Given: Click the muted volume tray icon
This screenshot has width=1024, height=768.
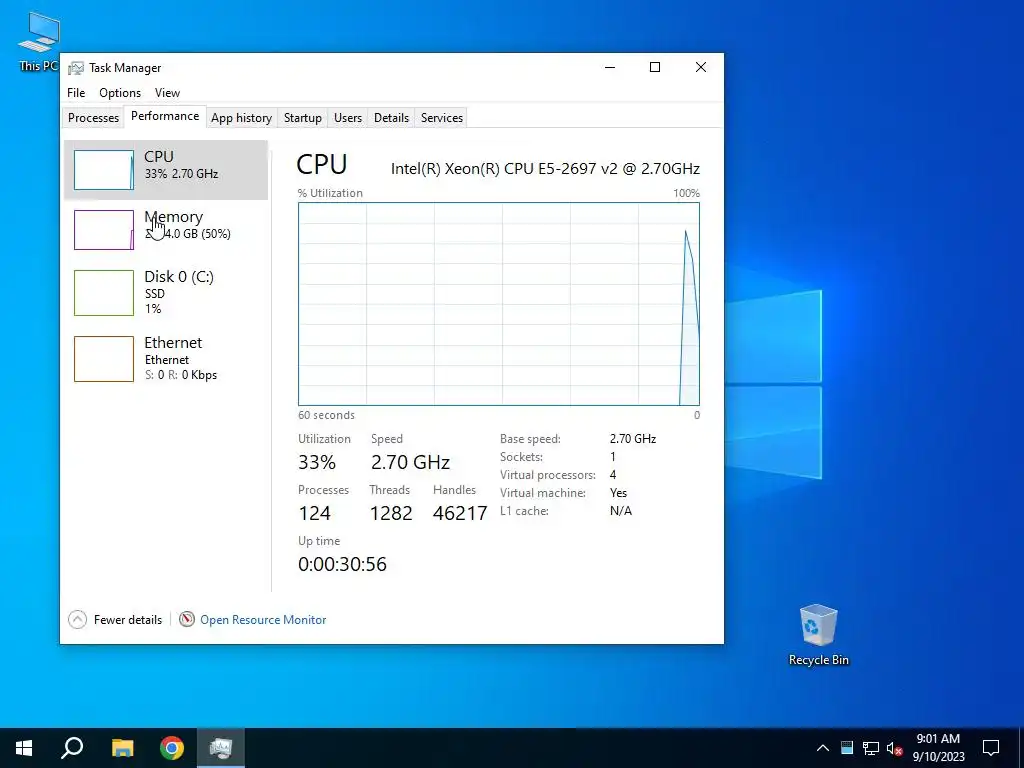Looking at the screenshot, I should (895, 748).
